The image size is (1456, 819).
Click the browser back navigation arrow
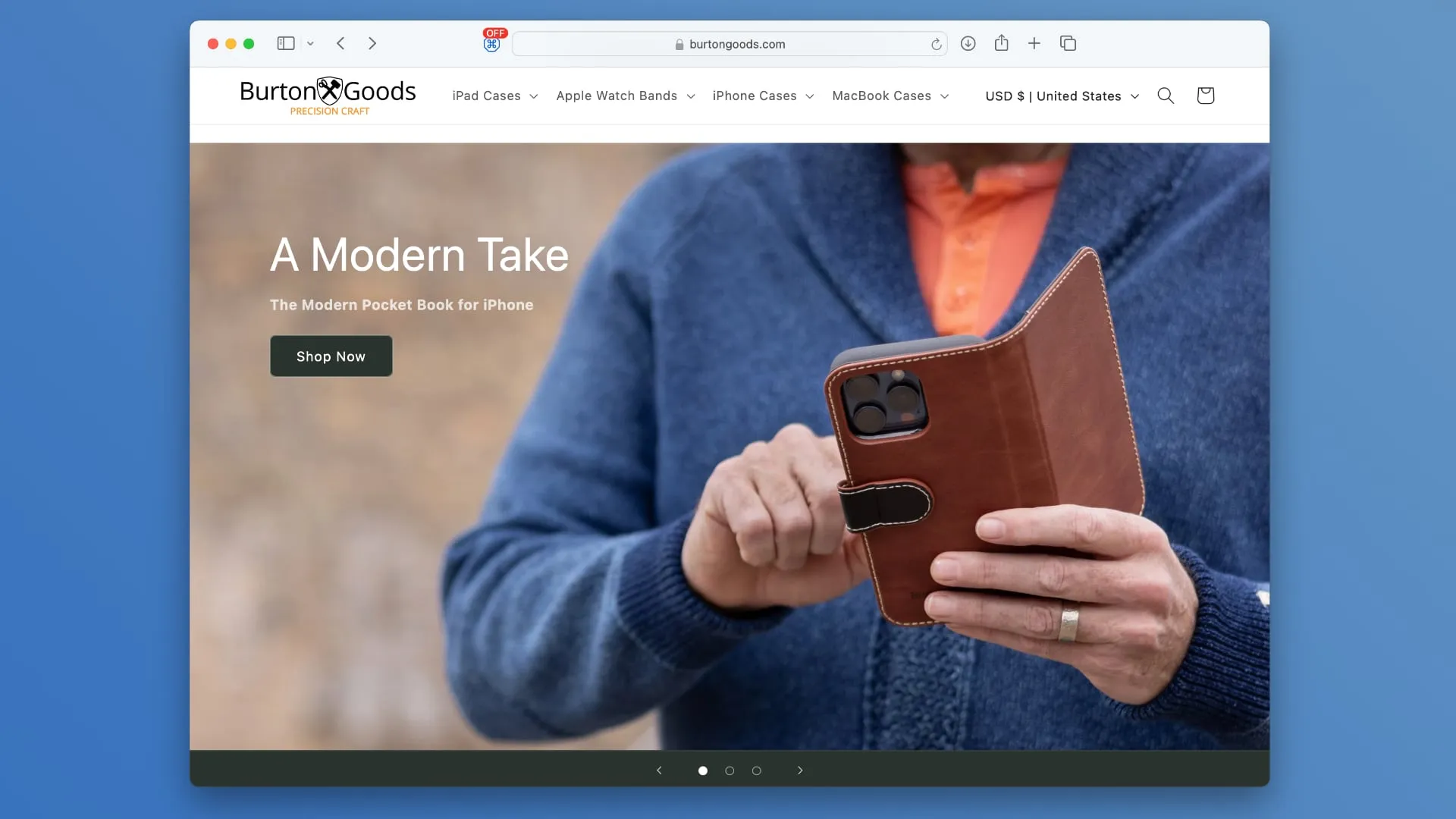(x=340, y=43)
